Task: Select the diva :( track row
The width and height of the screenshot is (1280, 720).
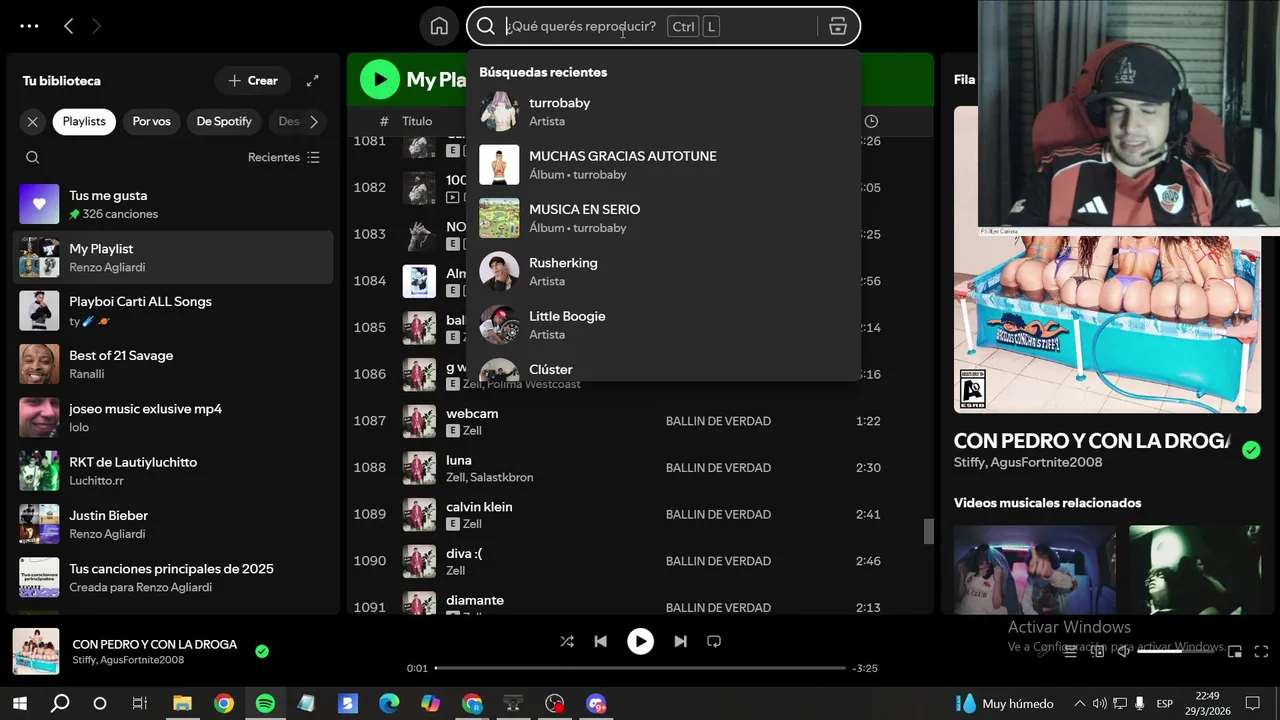Action: point(640,561)
